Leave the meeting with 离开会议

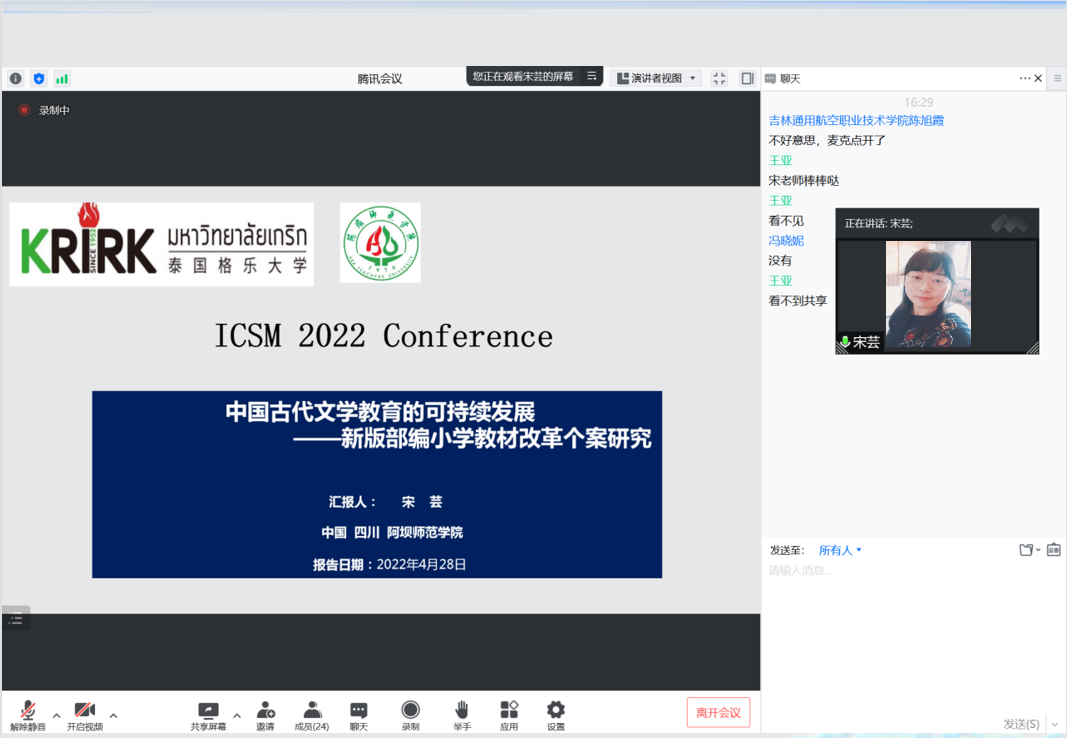pyautogui.click(x=718, y=712)
